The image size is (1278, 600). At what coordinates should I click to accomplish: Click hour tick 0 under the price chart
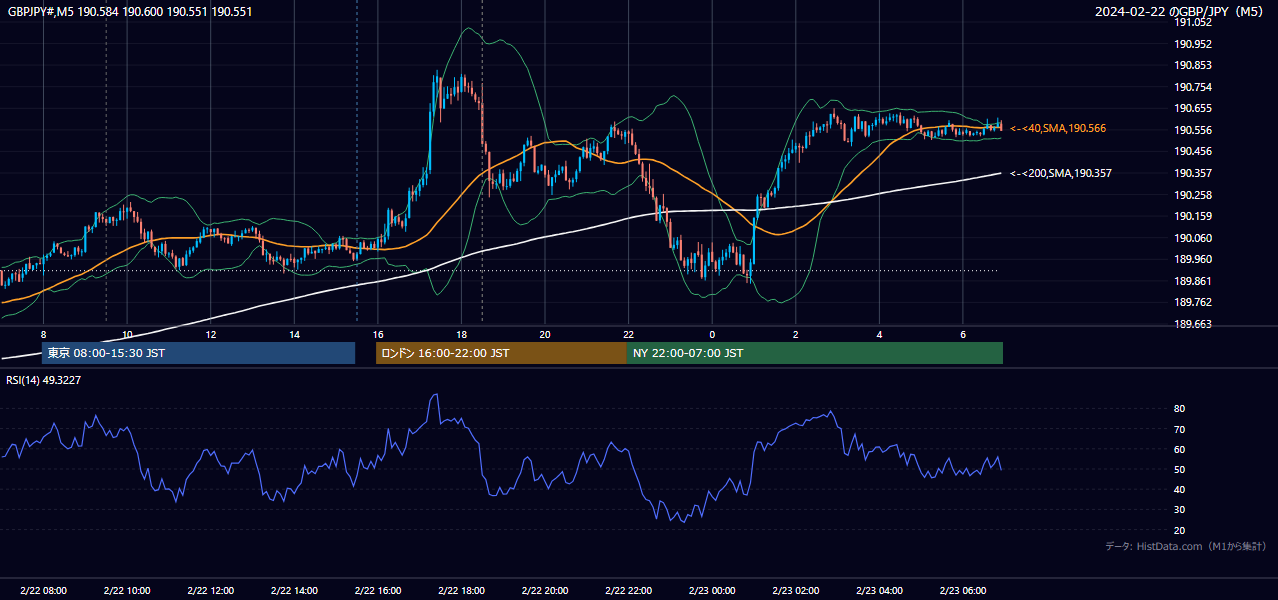[x=712, y=334]
